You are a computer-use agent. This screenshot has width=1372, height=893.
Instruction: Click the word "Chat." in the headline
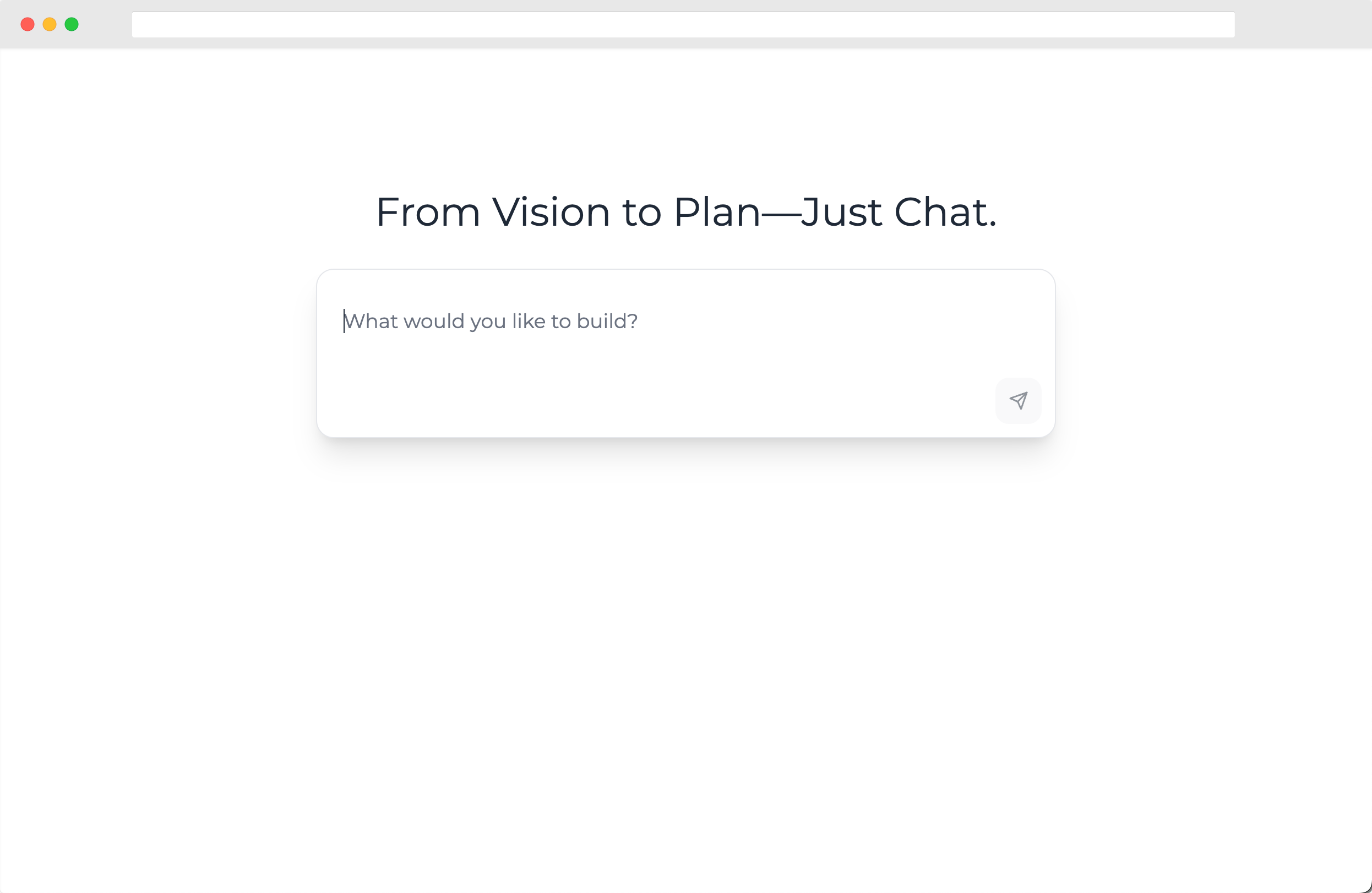[945, 212]
